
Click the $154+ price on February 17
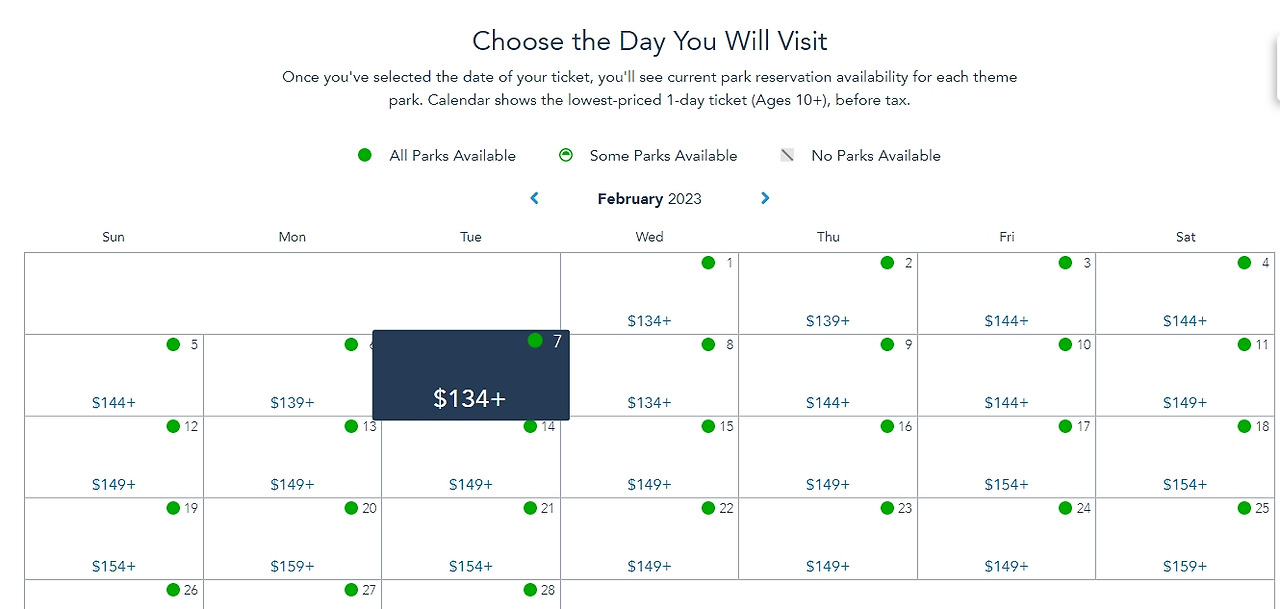tap(1006, 485)
